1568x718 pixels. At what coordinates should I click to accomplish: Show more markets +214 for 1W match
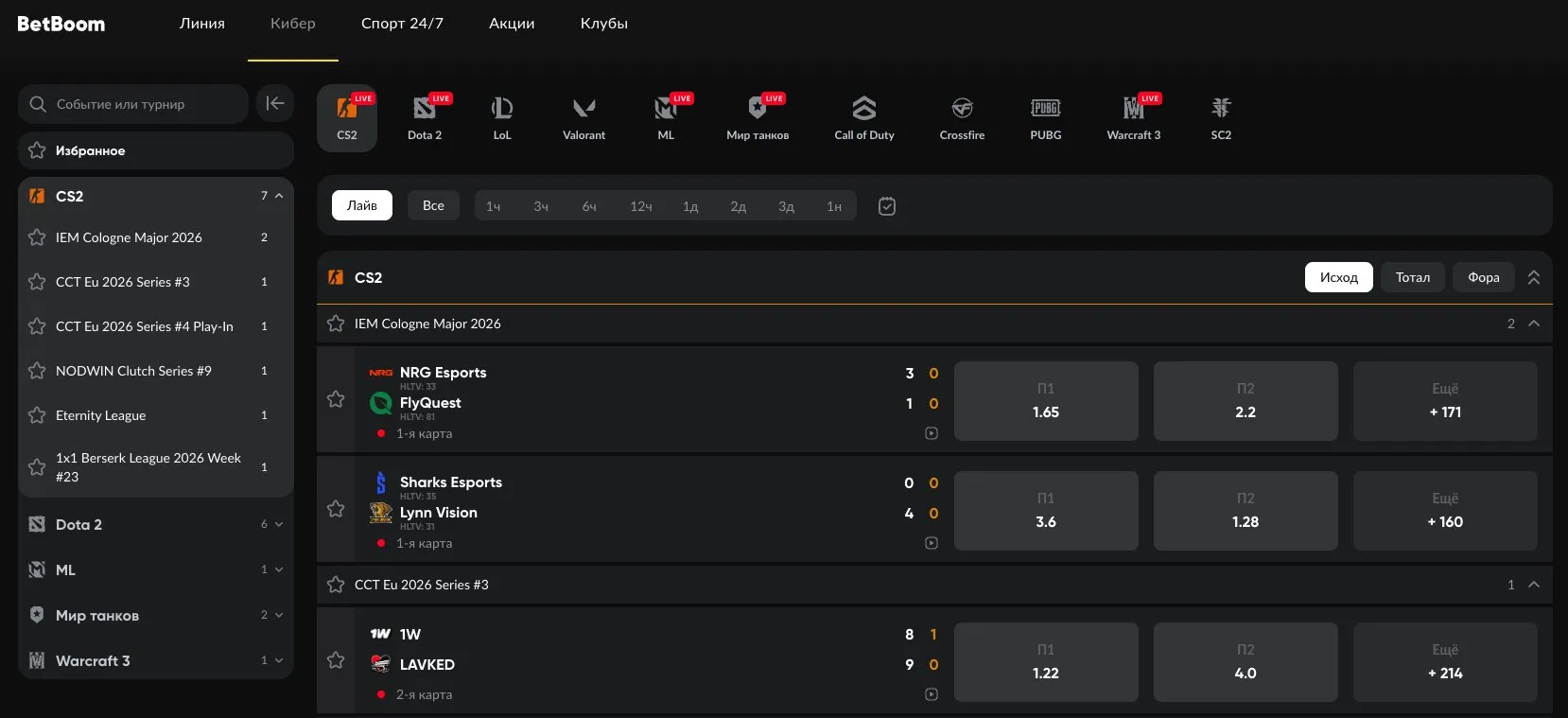coord(1445,662)
